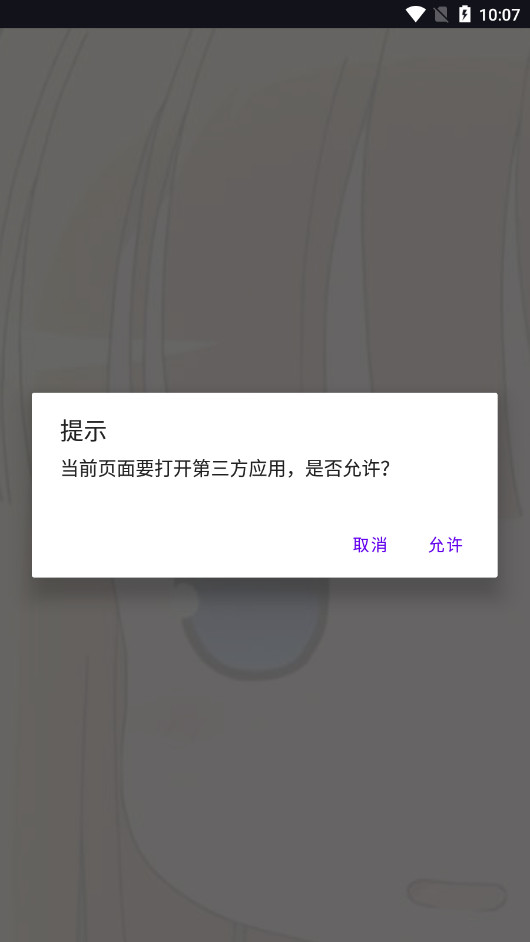The width and height of the screenshot is (530, 942).
Task: Tap the no-SIM card icon
Action: (441, 14)
